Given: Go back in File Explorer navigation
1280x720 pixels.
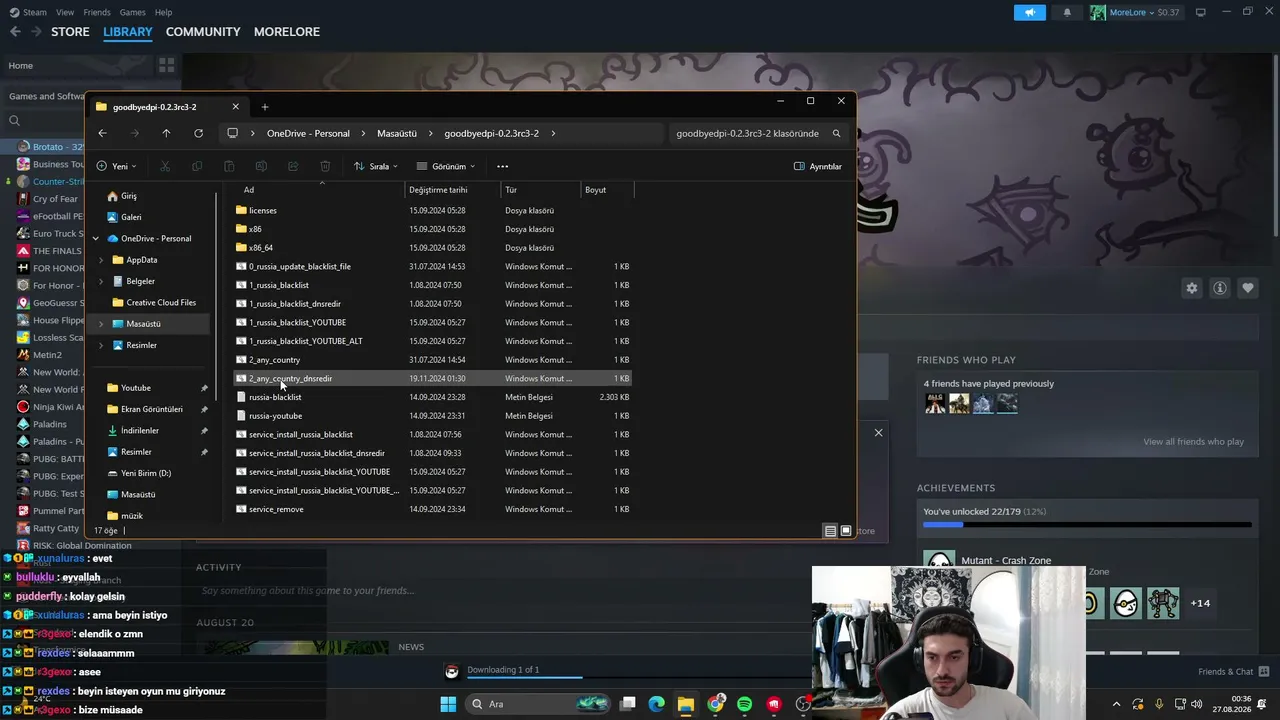Looking at the screenshot, I should 102,133.
